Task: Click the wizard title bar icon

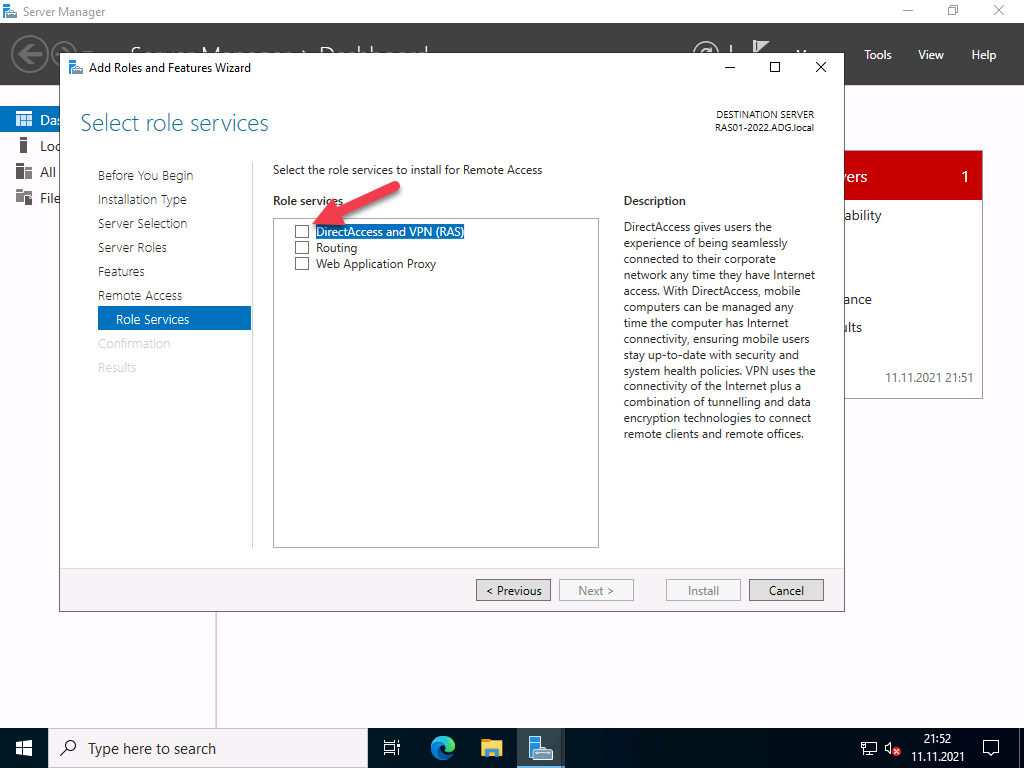Action: pos(76,67)
